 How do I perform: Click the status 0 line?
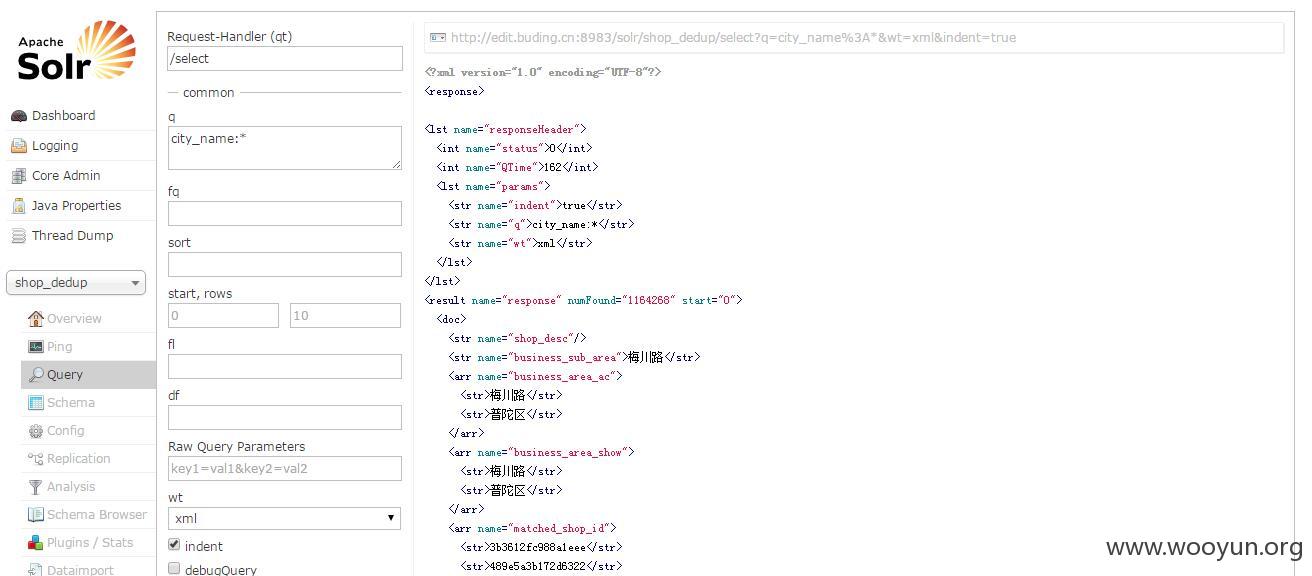514,148
